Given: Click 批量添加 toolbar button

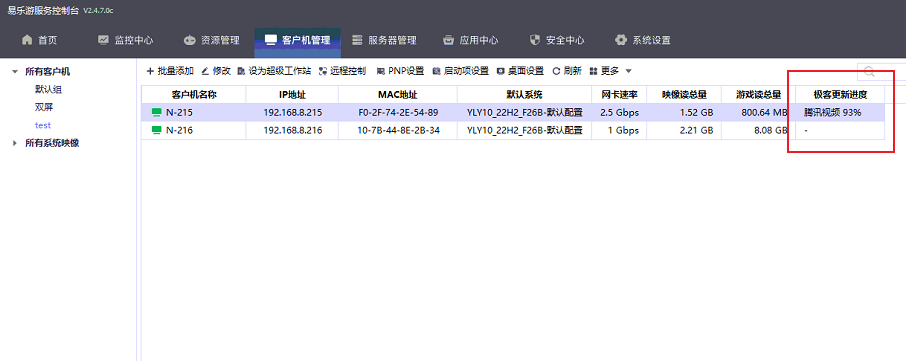Looking at the screenshot, I should click(x=170, y=71).
